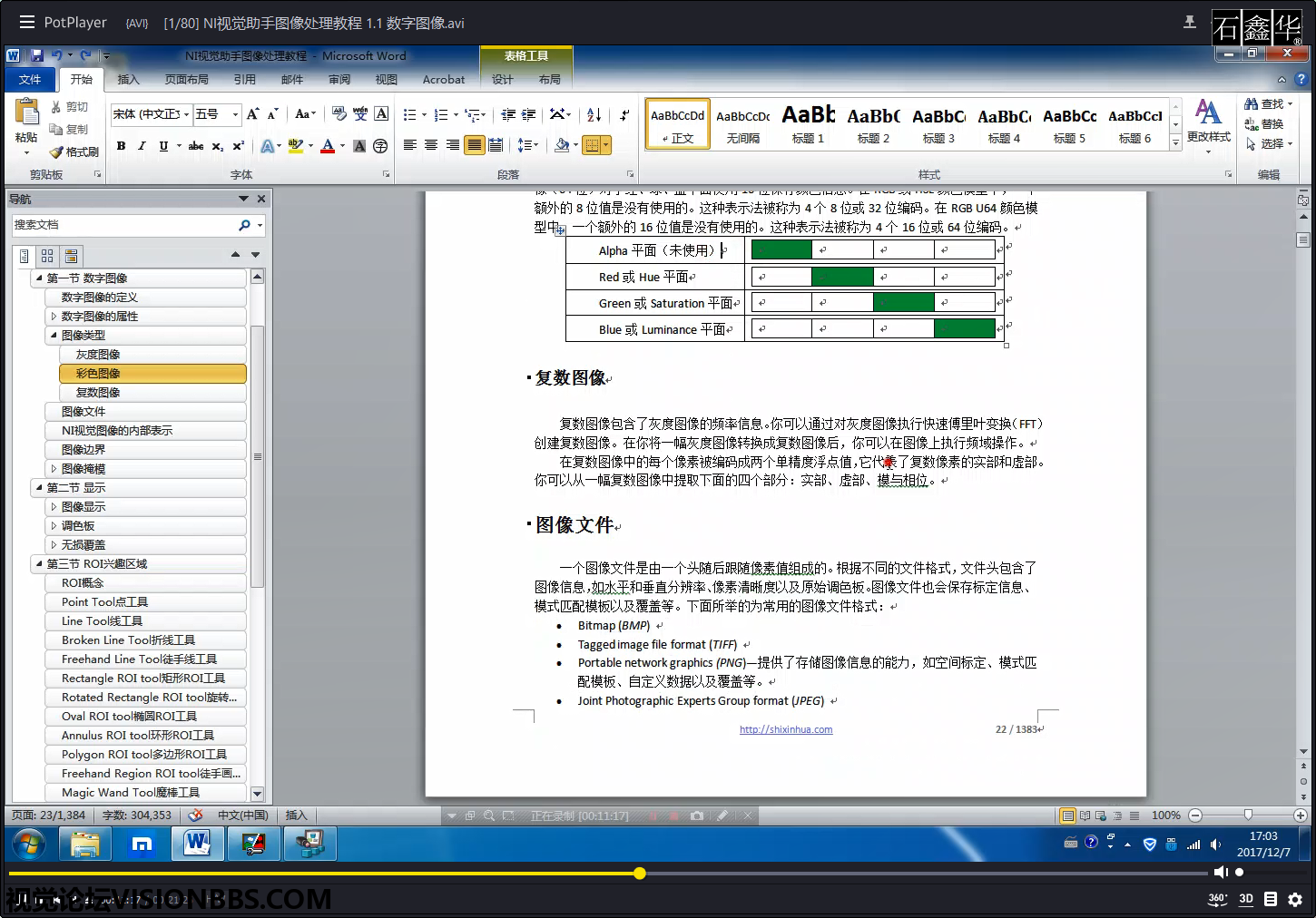Click the 查找 find button
Viewport: 1316px width, 918px height.
tap(1268, 104)
